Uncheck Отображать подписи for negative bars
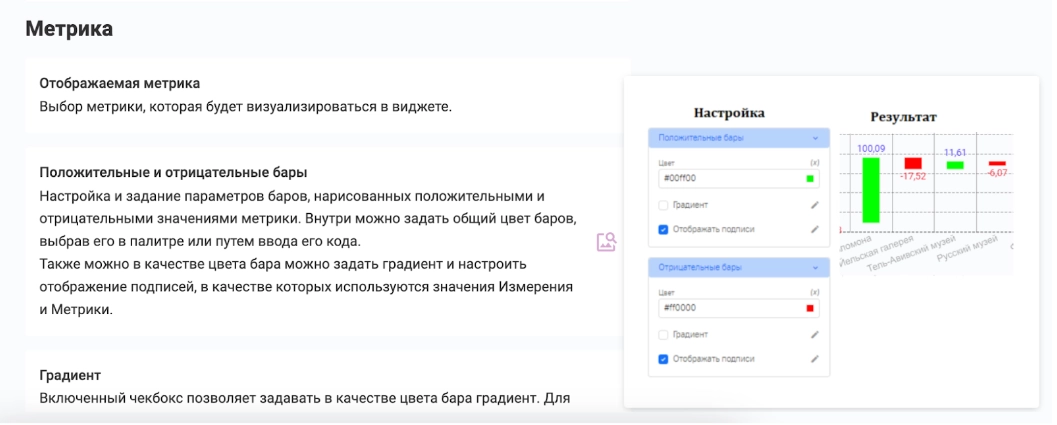 663,358
